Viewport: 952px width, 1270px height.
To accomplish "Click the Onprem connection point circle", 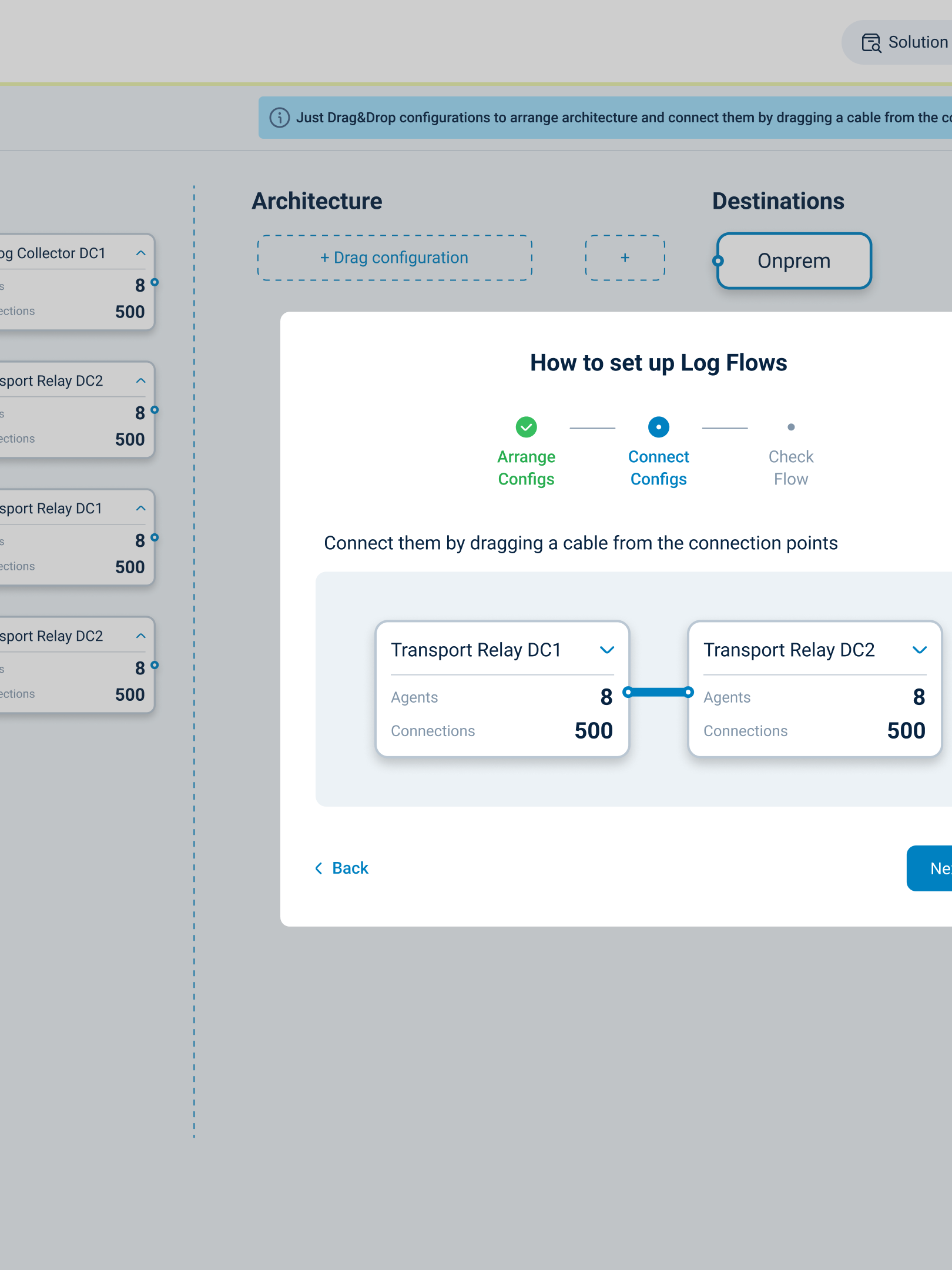I will coord(718,261).
